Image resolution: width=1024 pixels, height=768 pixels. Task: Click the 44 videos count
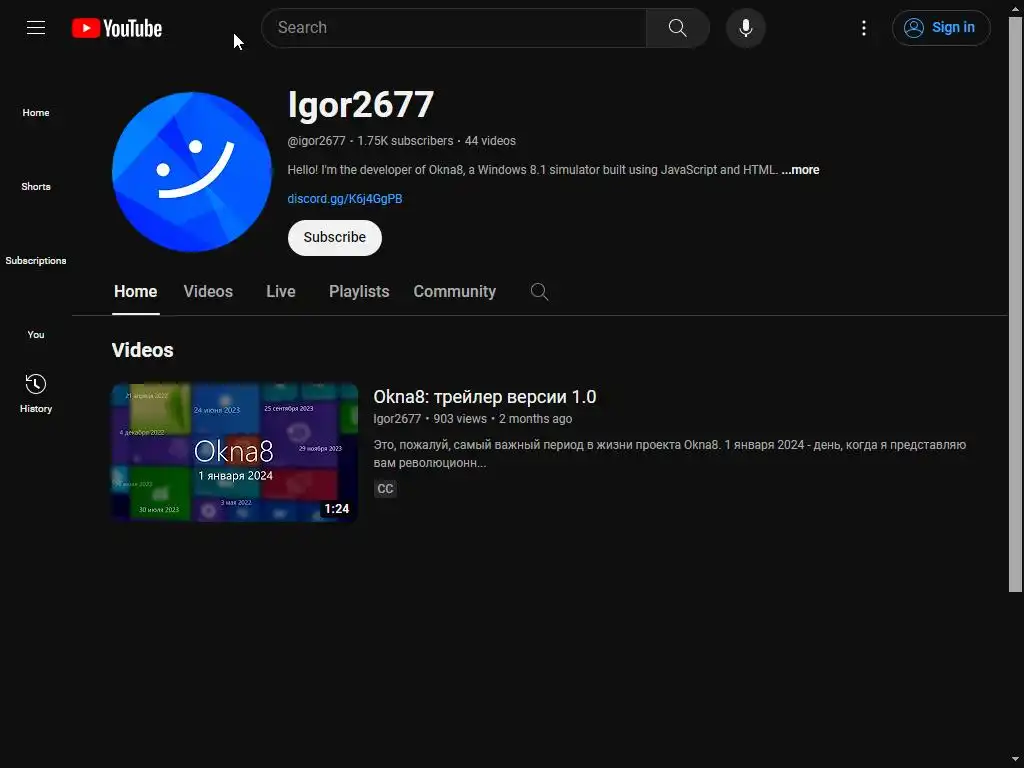click(490, 141)
